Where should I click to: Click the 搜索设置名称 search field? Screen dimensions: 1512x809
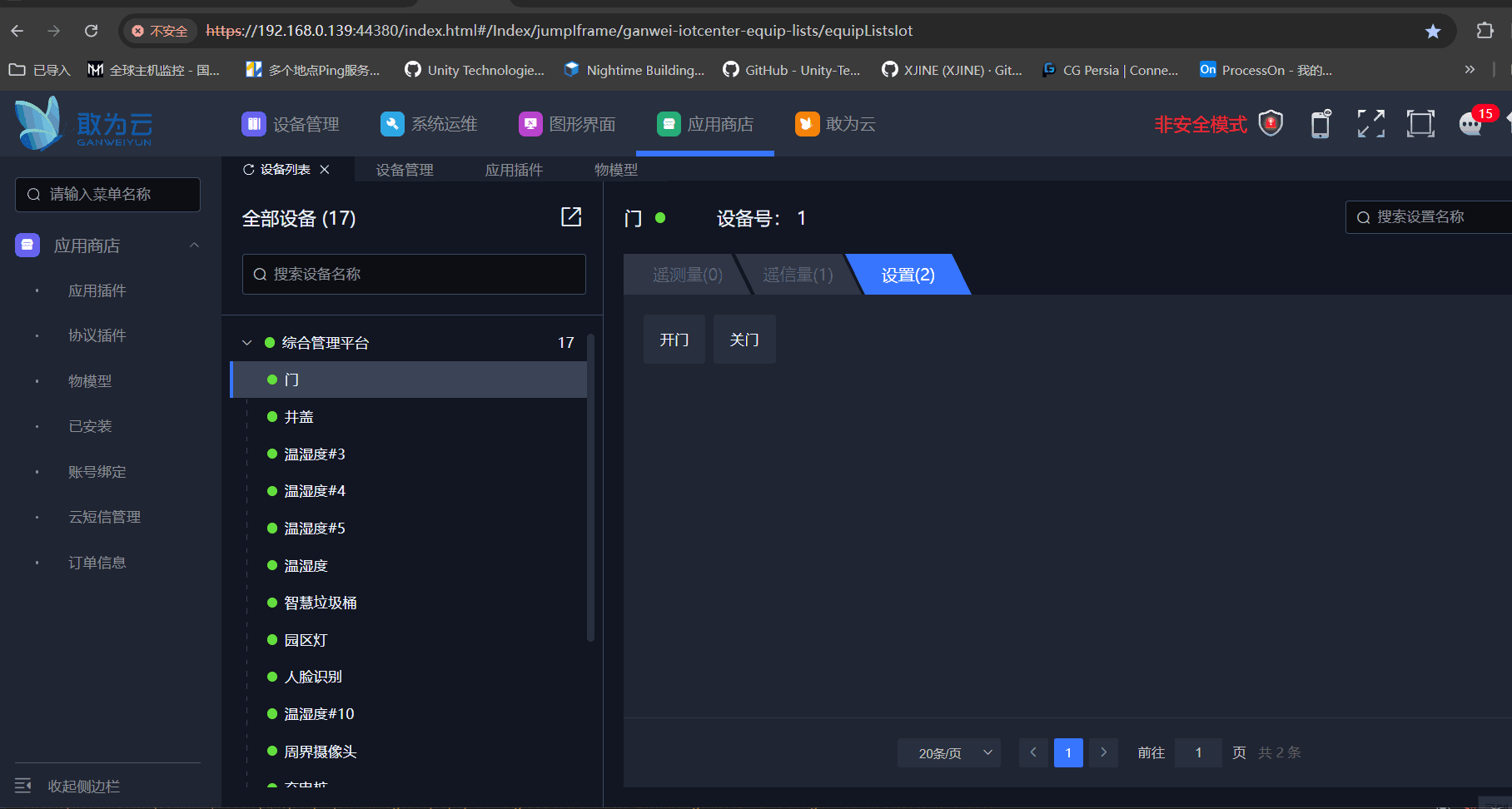coord(1429,217)
